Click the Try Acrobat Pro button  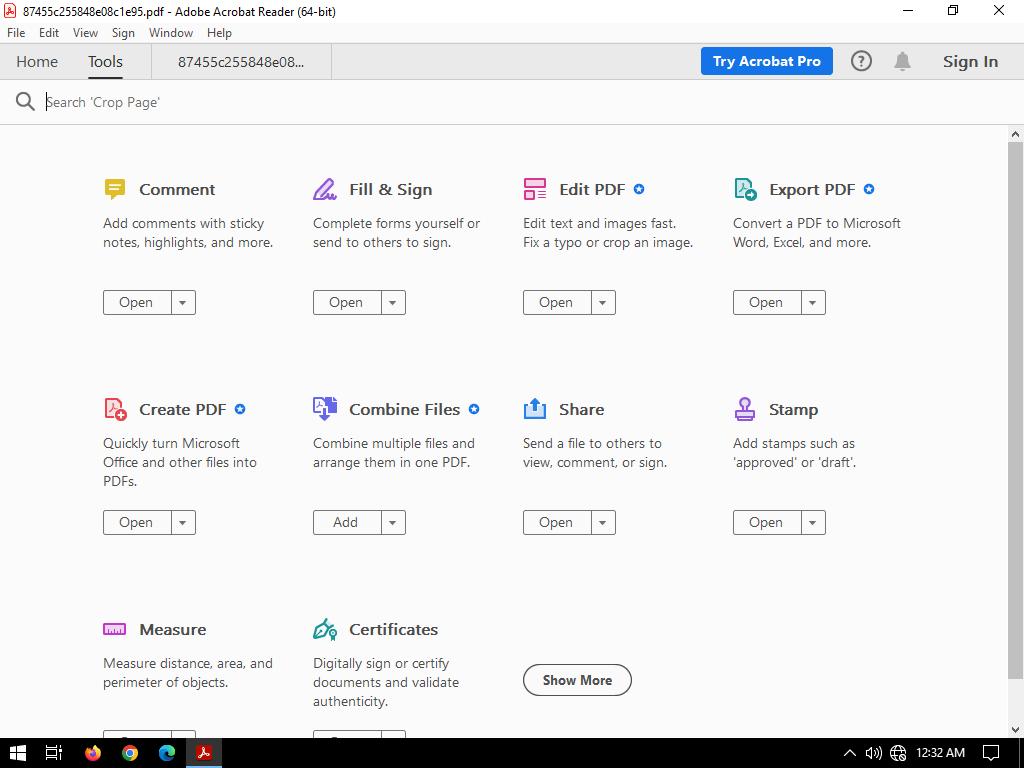click(766, 61)
